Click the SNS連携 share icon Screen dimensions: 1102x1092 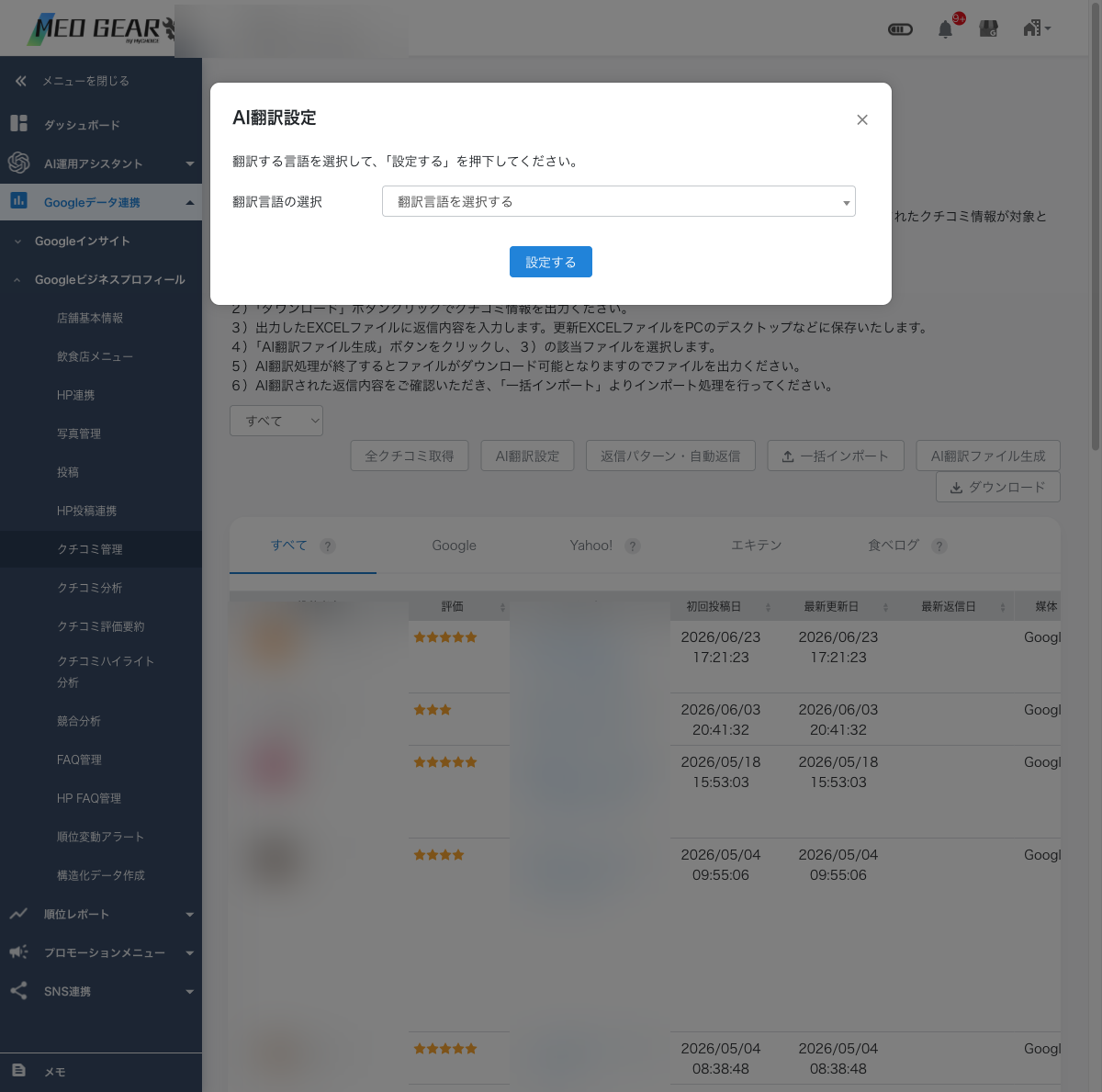tap(18, 991)
